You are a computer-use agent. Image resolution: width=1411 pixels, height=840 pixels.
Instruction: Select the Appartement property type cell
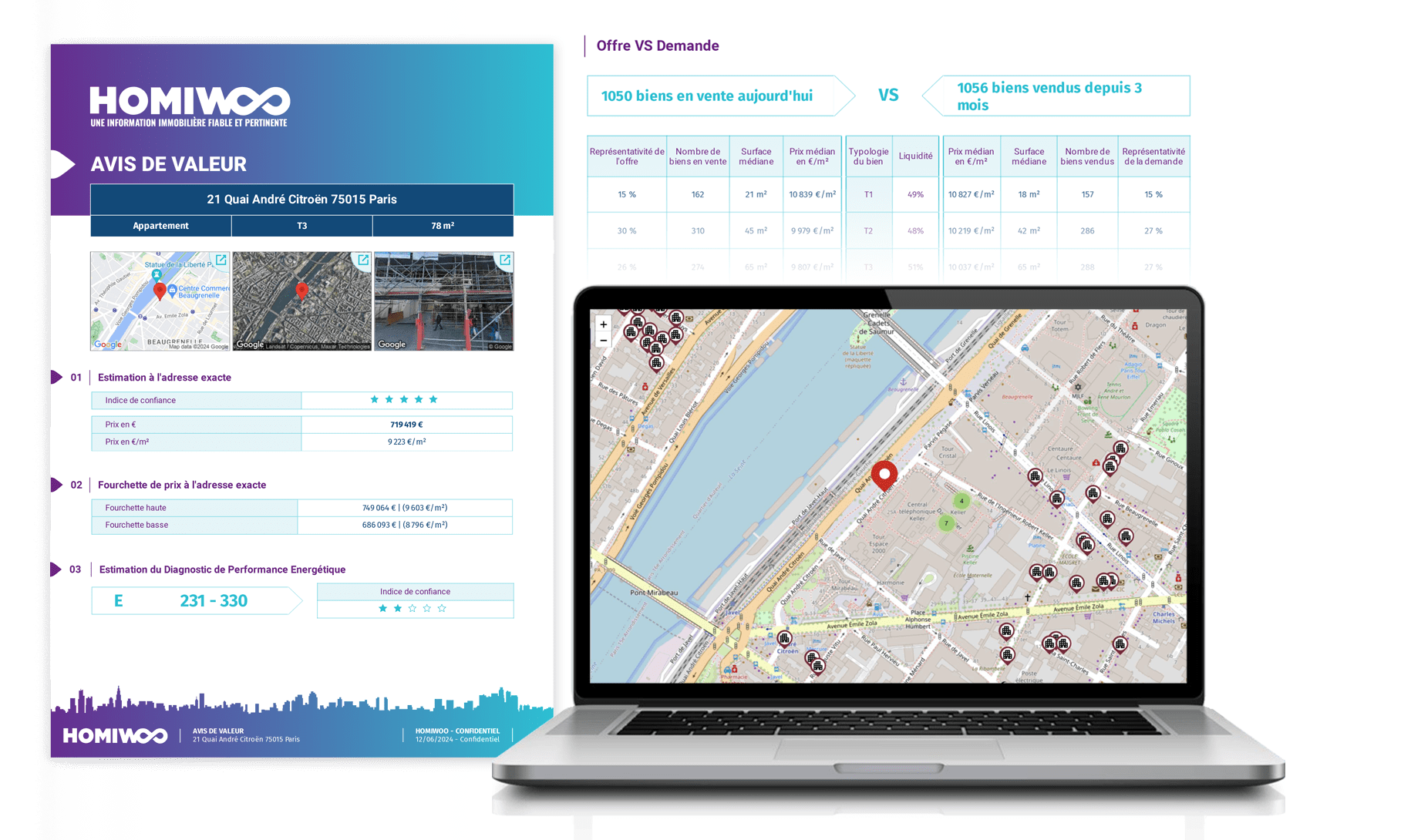tap(160, 226)
